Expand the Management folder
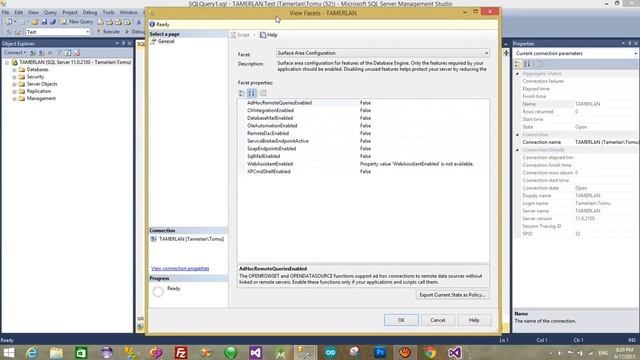Image resolution: width=640 pixels, height=360 pixels. pyautogui.click(x=14, y=99)
